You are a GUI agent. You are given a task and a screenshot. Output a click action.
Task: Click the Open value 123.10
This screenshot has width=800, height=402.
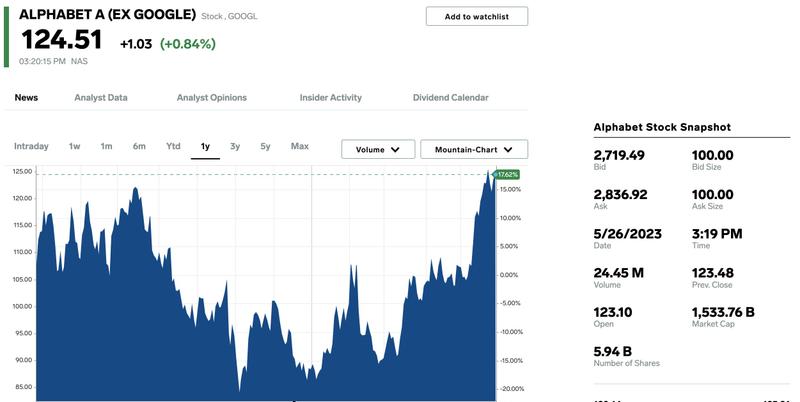tap(612, 312)
